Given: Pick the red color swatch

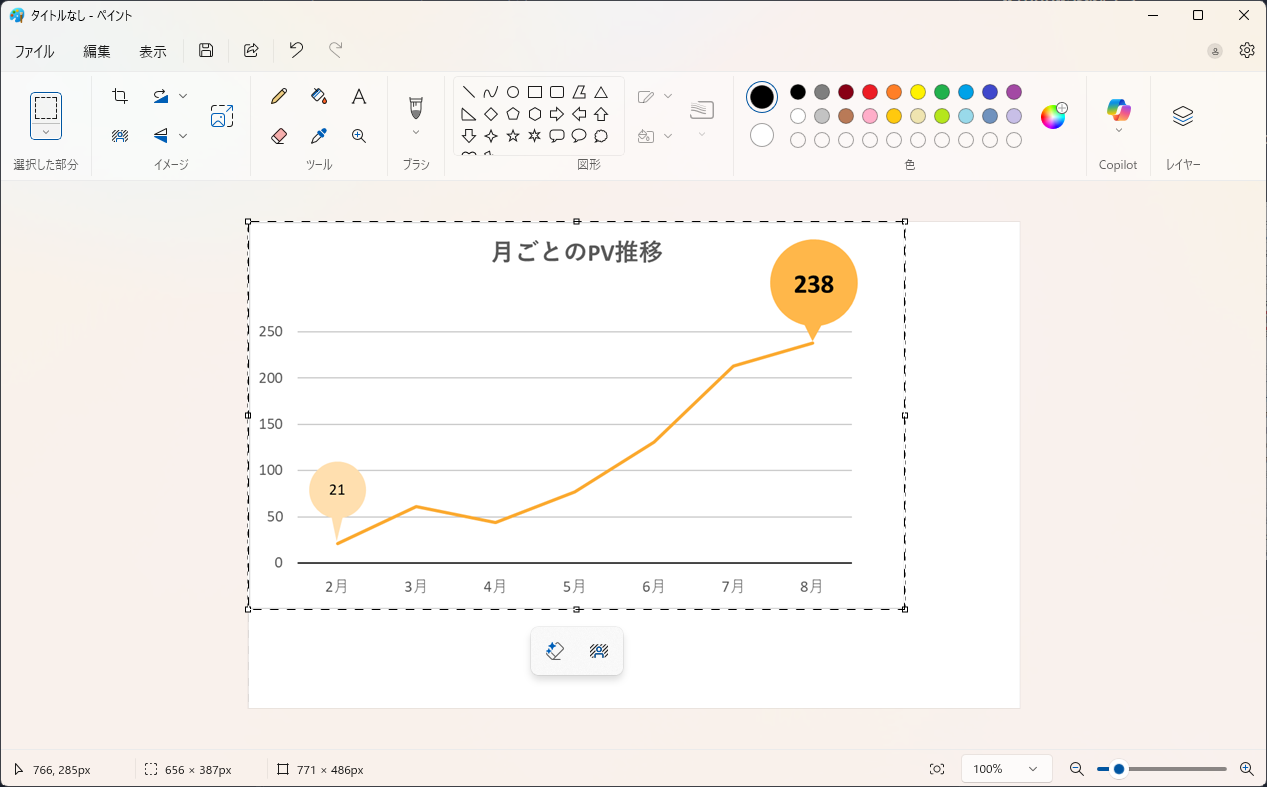Looking at the screenshot, I should (870, 92).
